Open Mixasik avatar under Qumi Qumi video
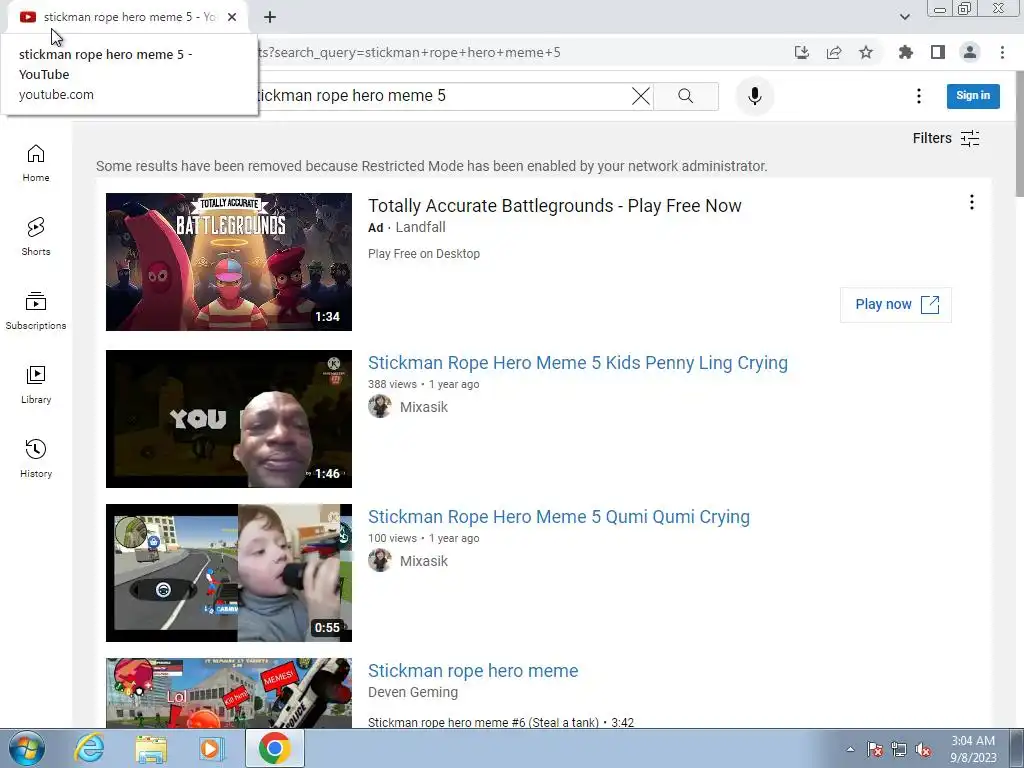 click(x=379, y=560)
